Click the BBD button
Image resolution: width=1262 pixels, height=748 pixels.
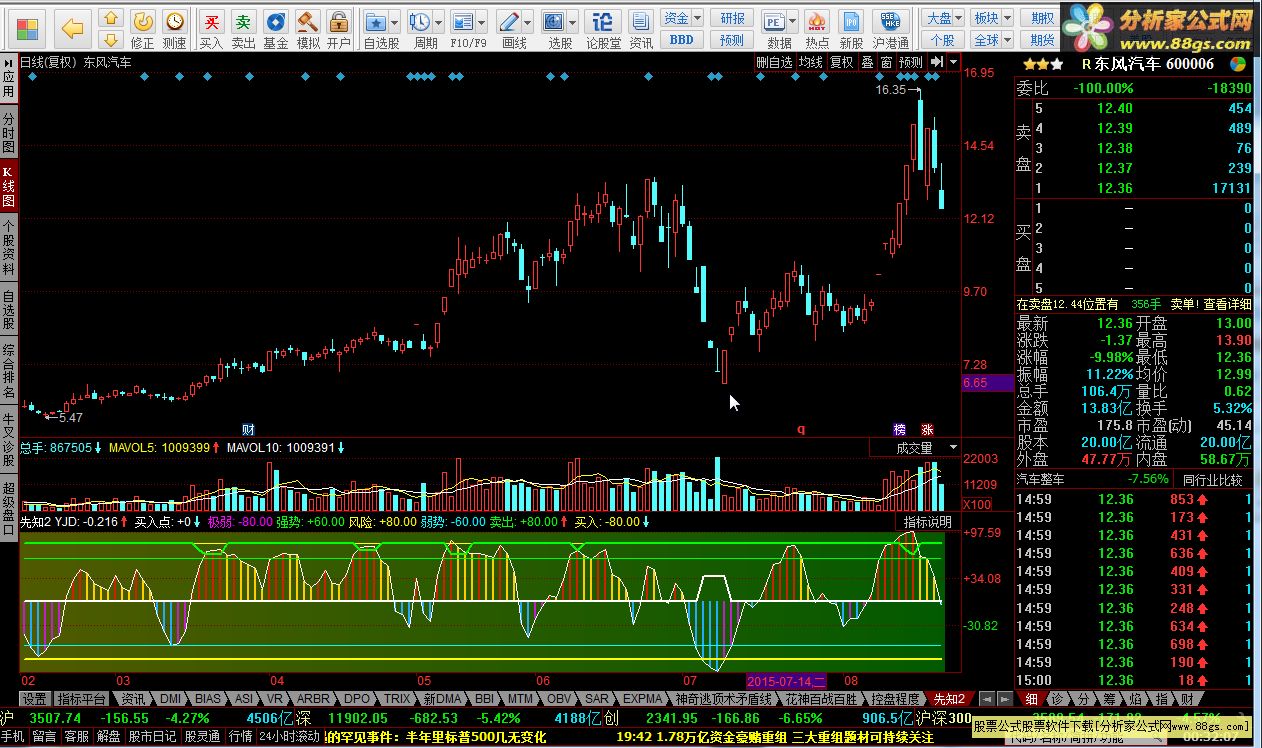pyautogui.click(x=682, y=40)
